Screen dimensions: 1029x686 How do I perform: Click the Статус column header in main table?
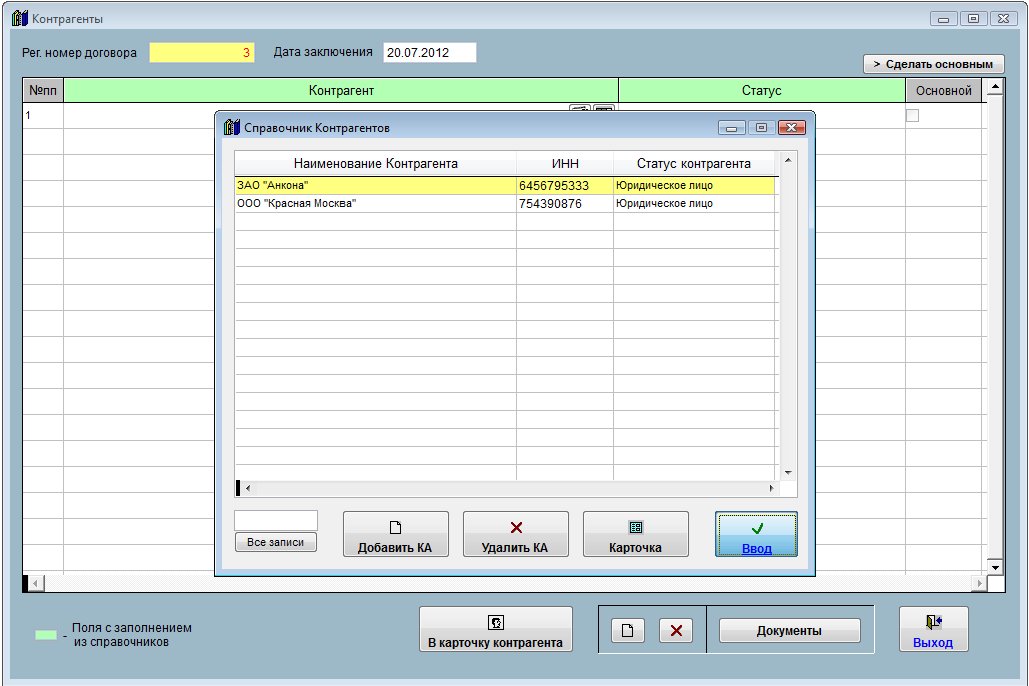point(761,91)
